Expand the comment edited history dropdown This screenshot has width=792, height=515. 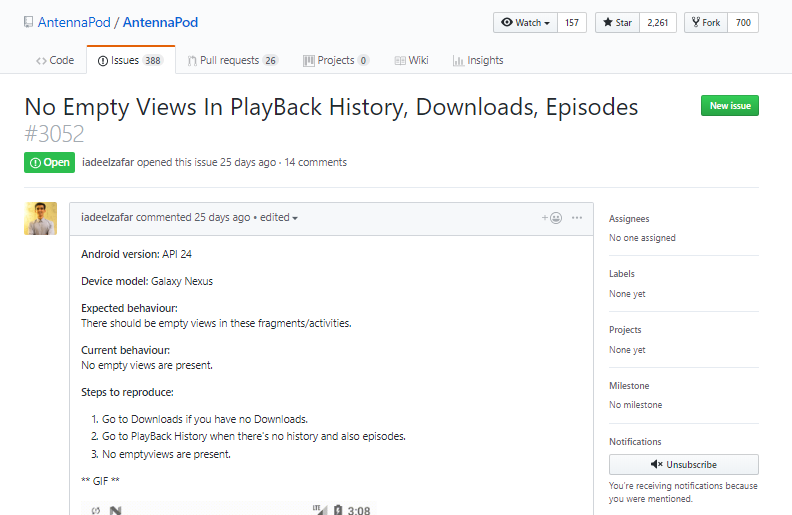279,218
